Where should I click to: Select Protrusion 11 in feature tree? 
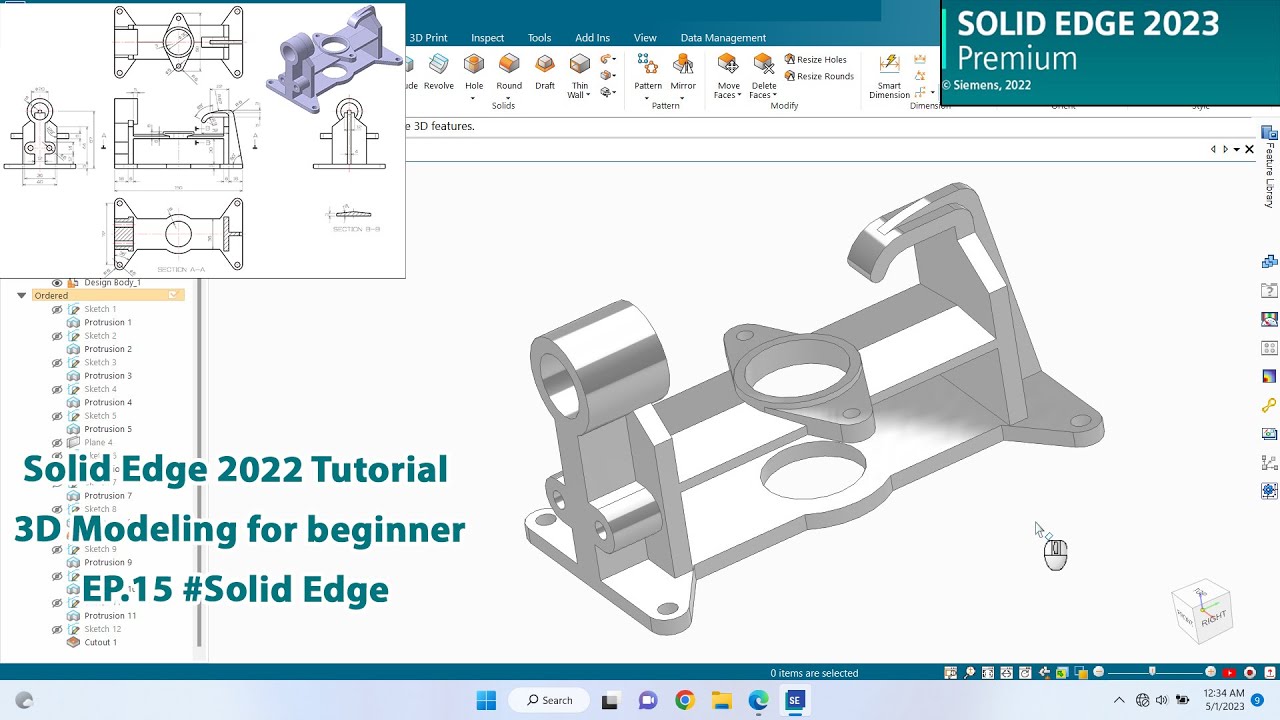110,616
